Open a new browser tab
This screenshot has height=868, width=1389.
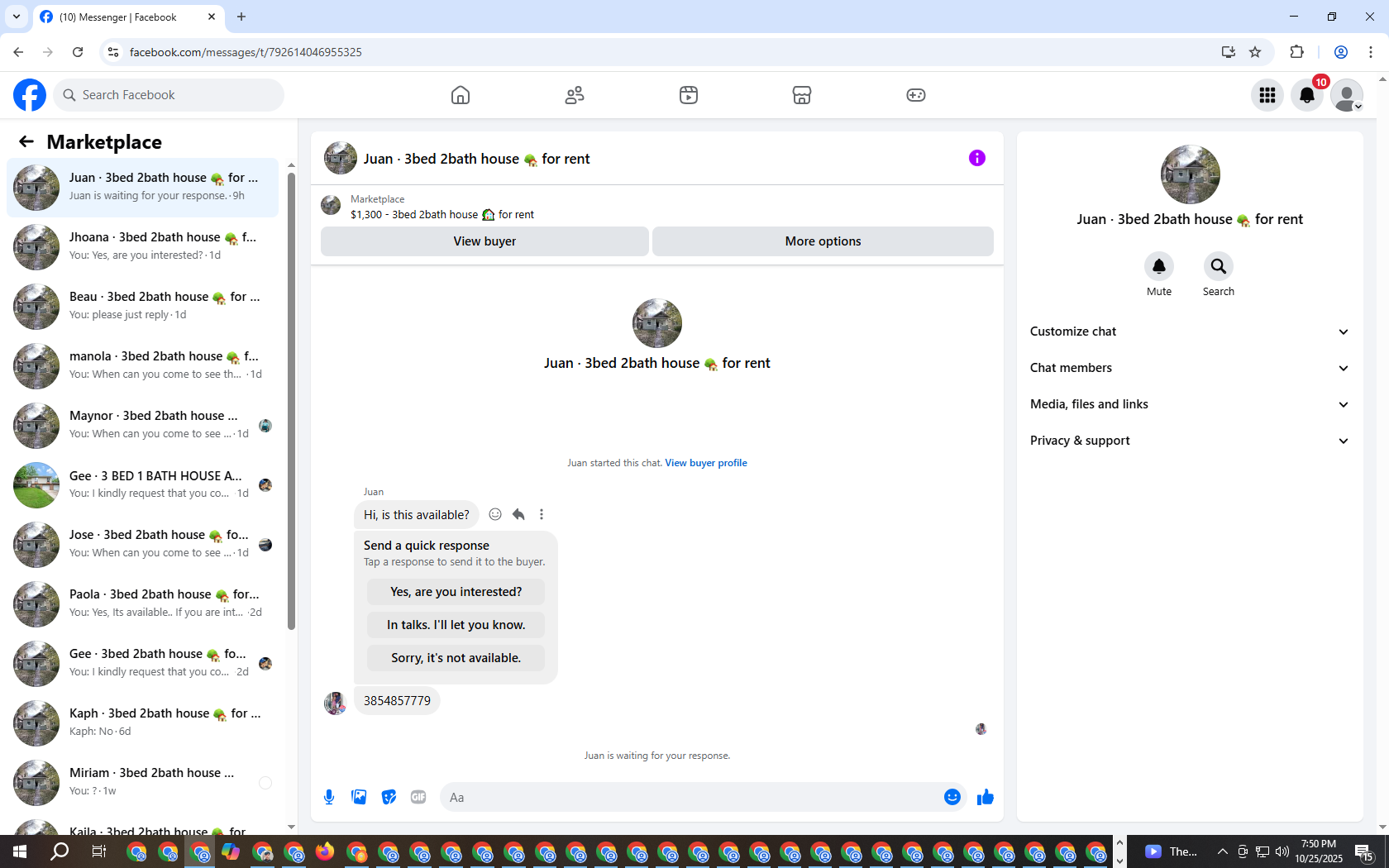pos(241,17)
